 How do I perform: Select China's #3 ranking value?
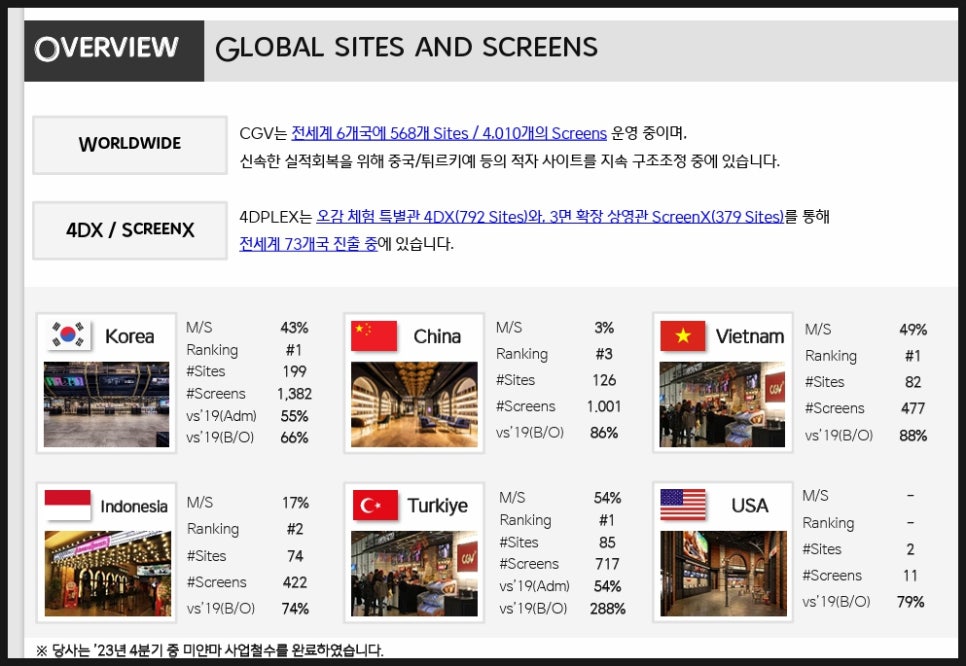604,354
